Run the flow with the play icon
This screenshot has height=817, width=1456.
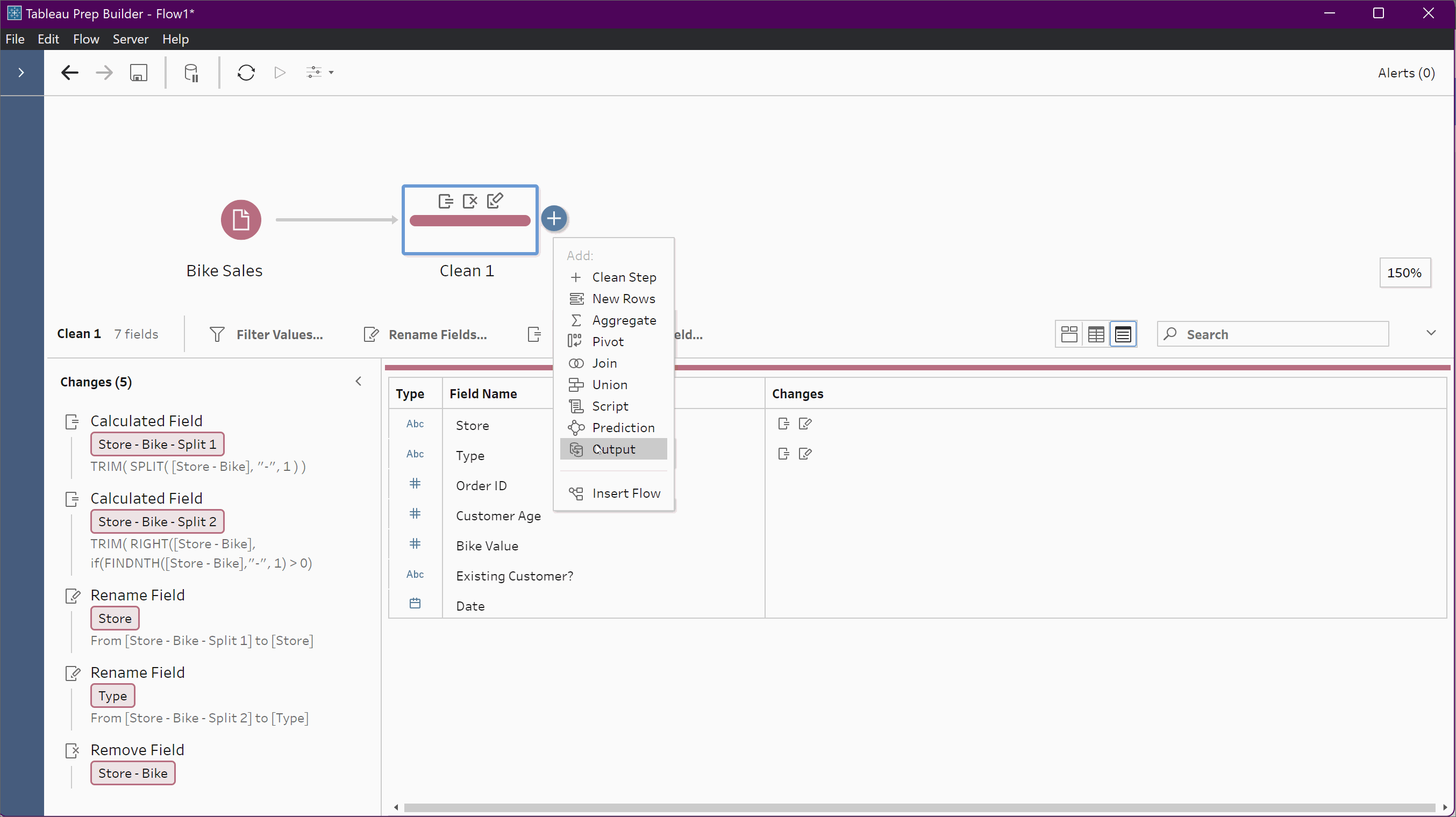pyautogui.click(x=279, y=73)
